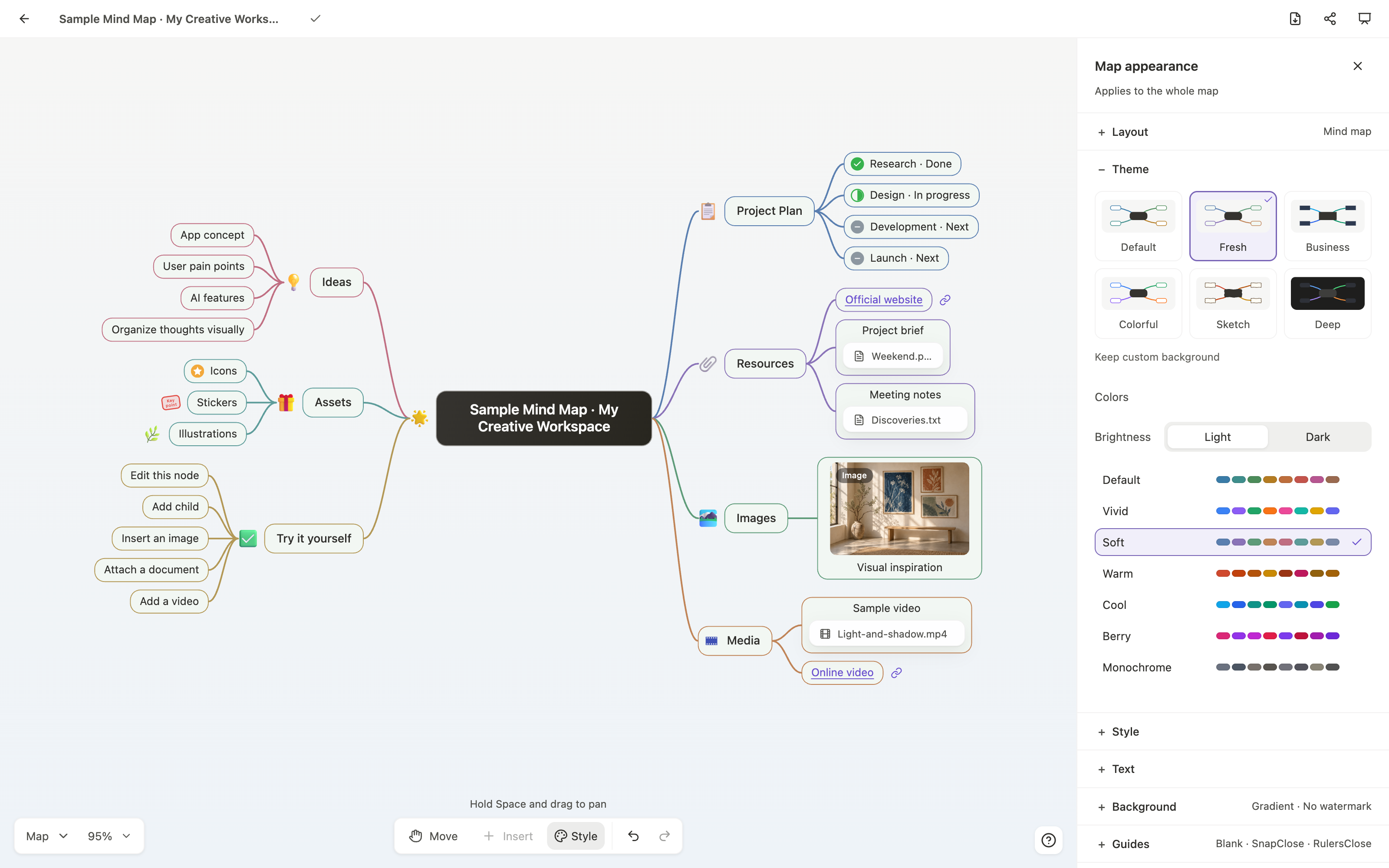Set brightness to Light

click(x=1217, y=437)
